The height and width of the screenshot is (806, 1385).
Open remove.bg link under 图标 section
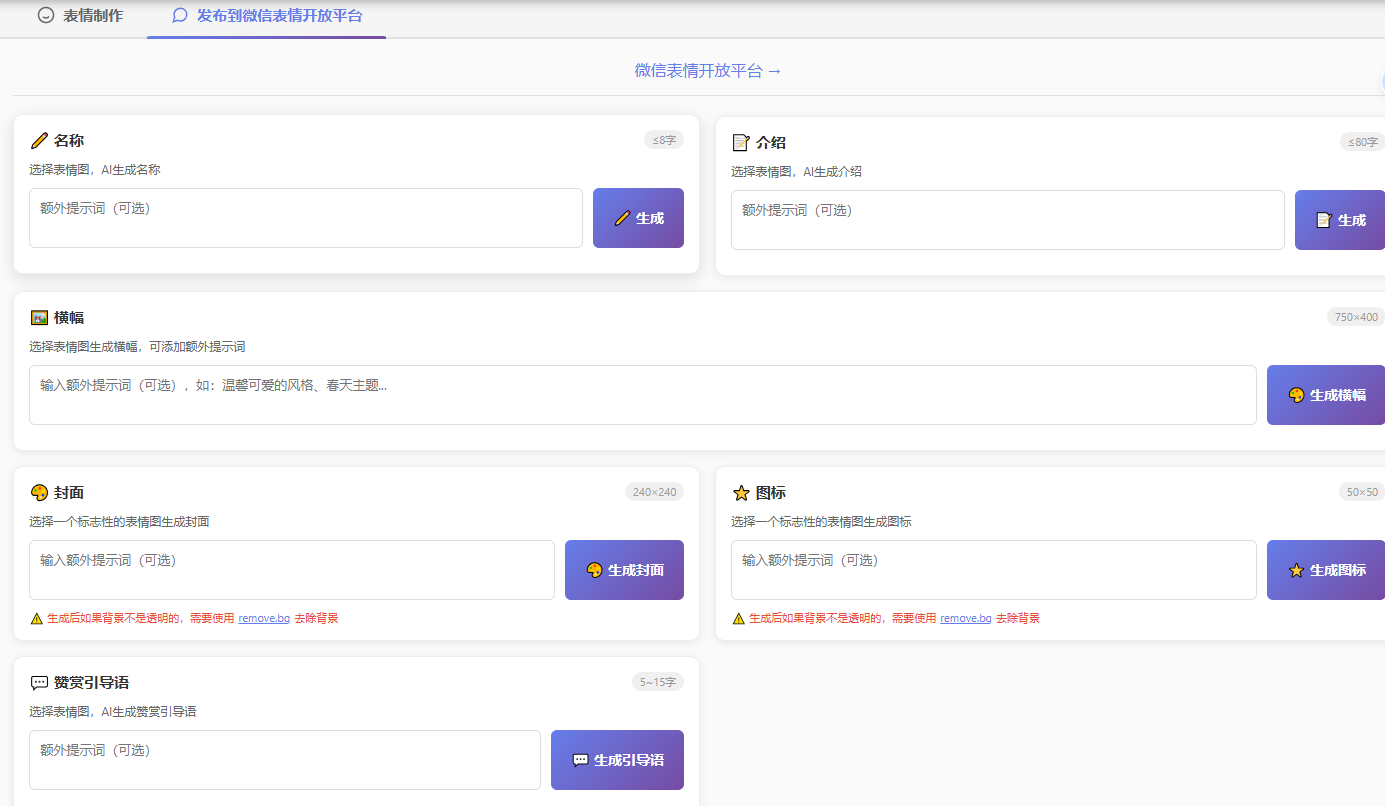(966, 619)
